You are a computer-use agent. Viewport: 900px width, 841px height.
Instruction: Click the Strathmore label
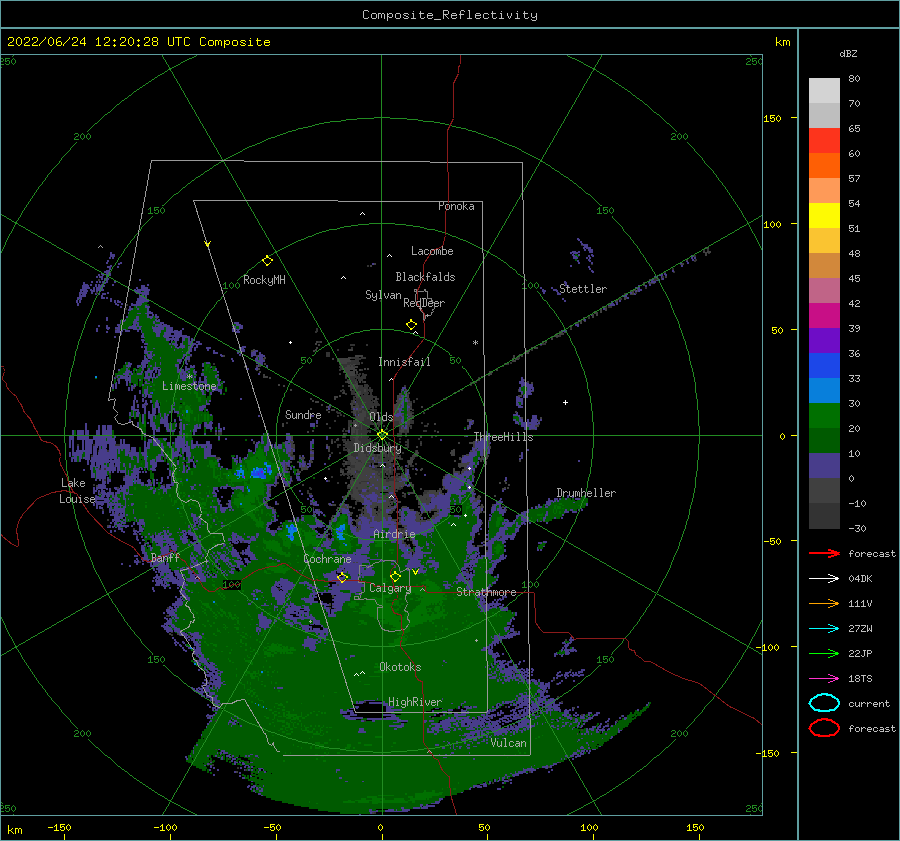pos(486,592)
